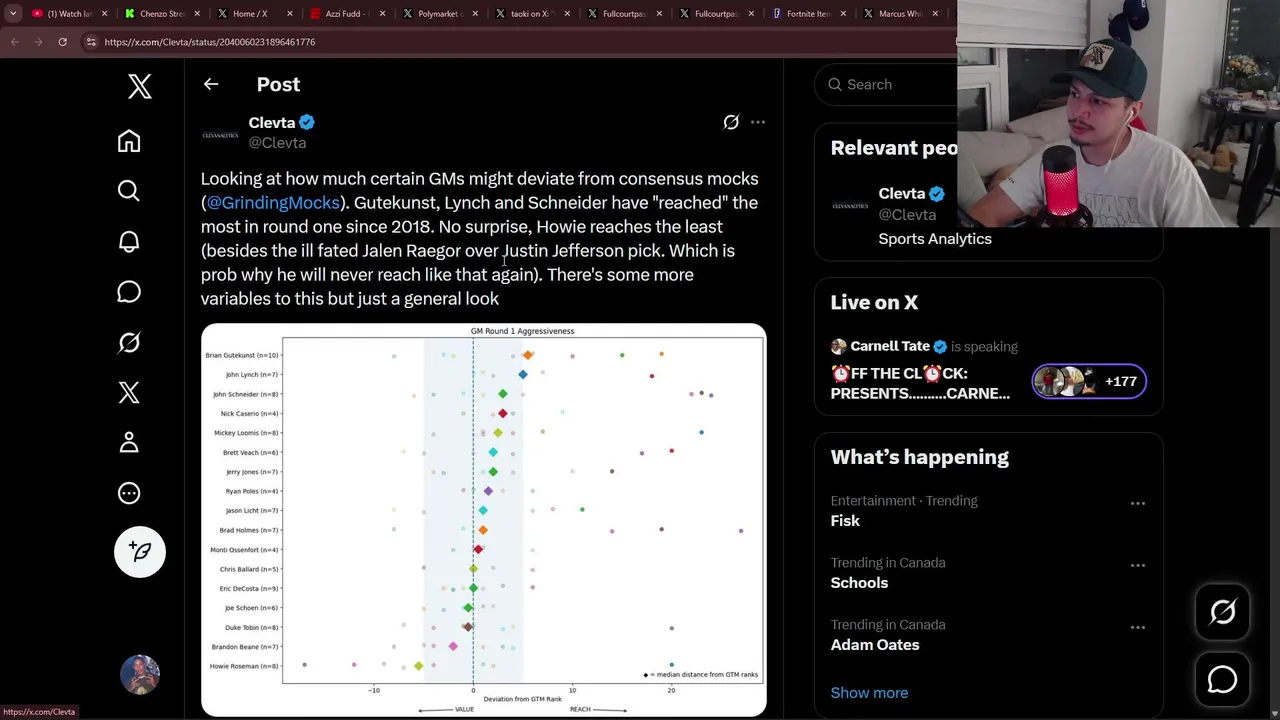Open Clevta in Relevant people
Viewport: 1280px width, 720px height.
click(x=901, y=193)
